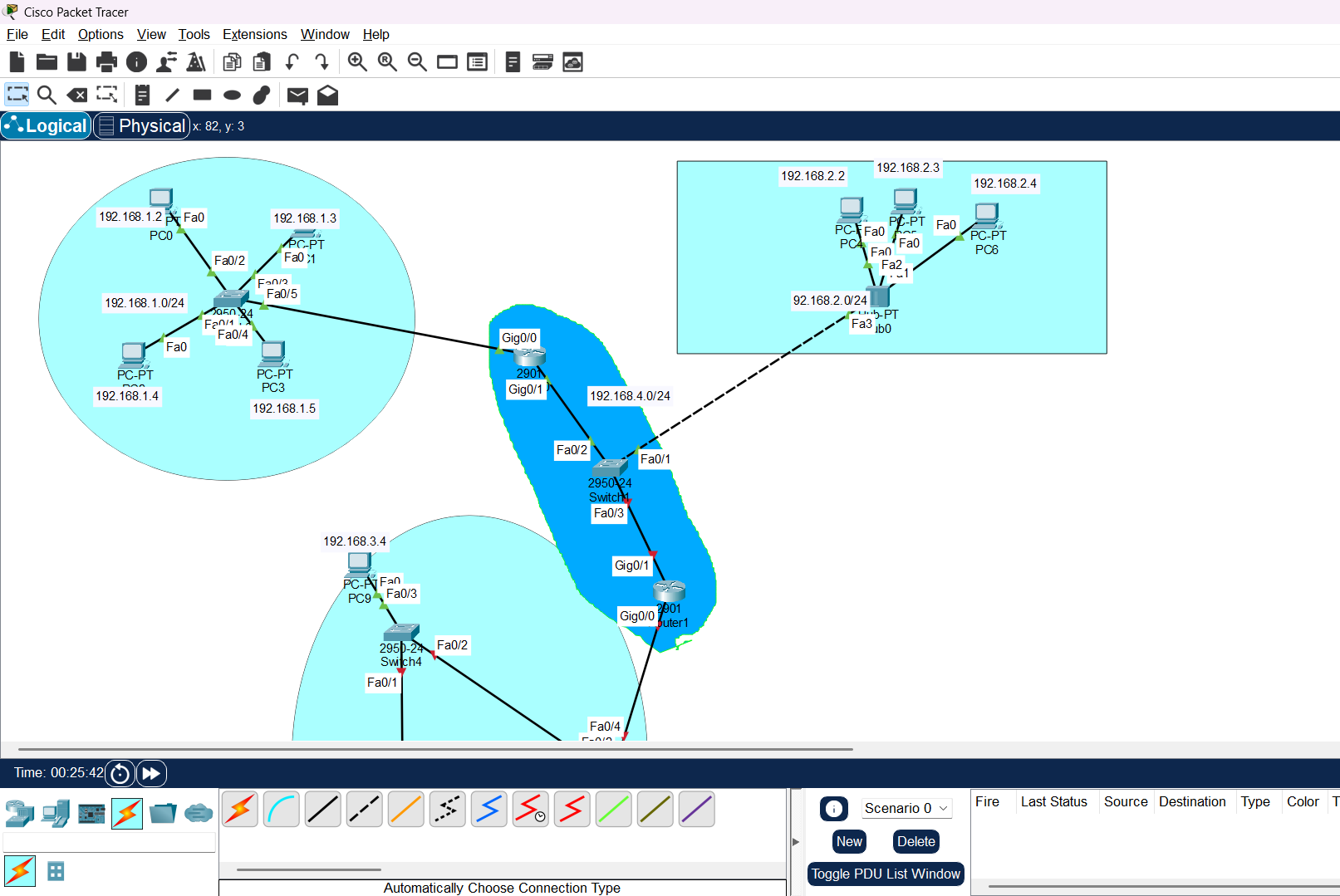
Task: Choose the Inspect magnifier tool
Action: (x=47, y=95)
